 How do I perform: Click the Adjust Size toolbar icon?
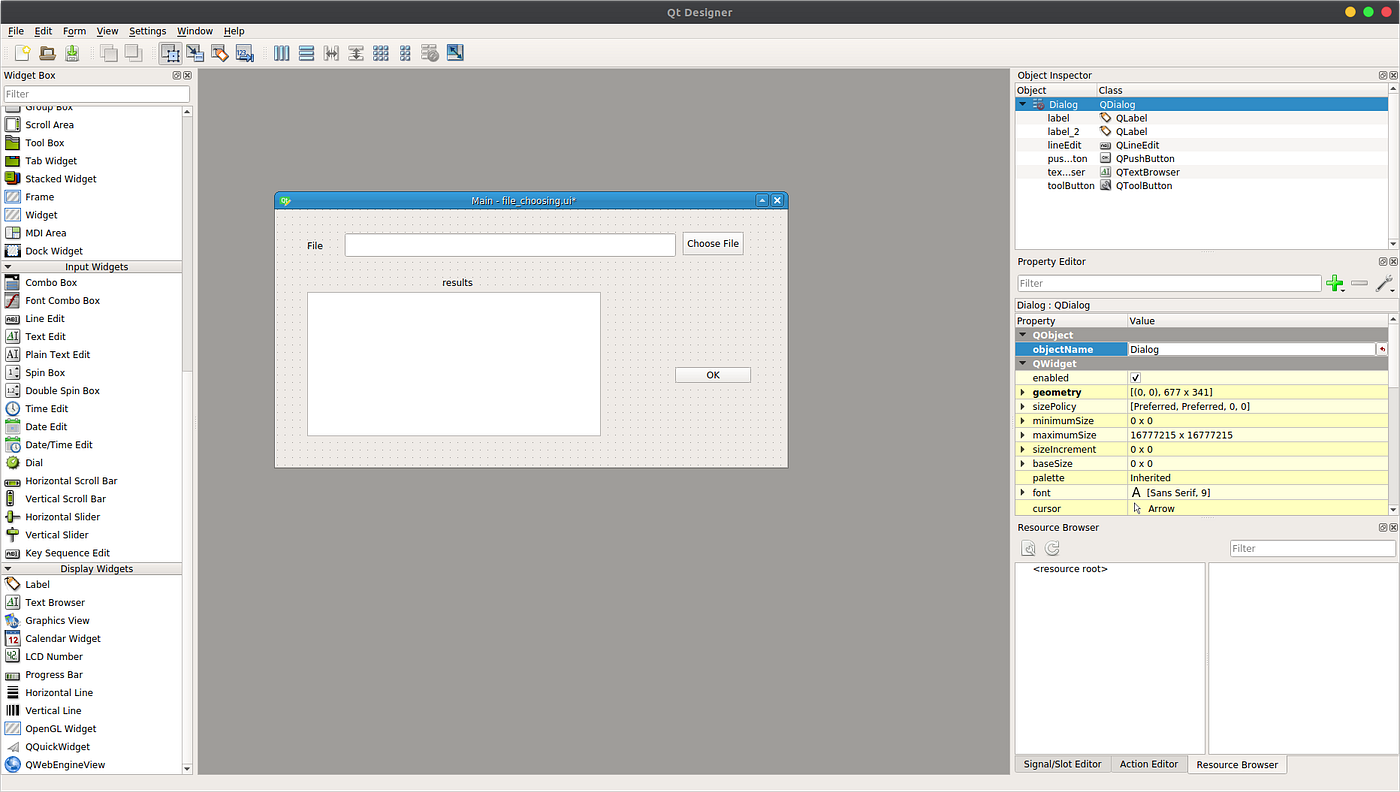455,53
